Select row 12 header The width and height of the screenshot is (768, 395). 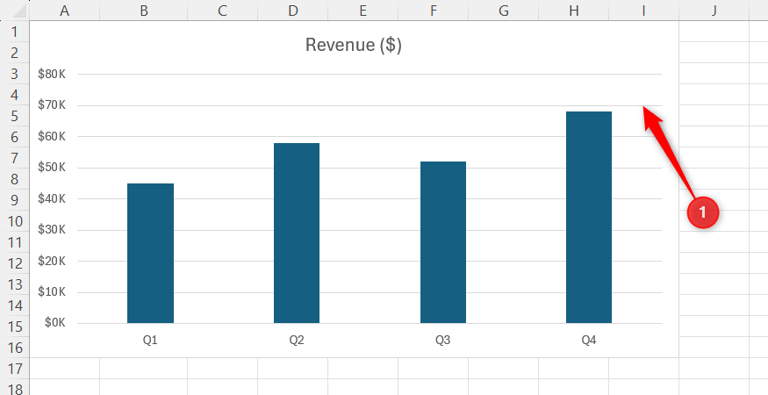(x=15, y=263)
